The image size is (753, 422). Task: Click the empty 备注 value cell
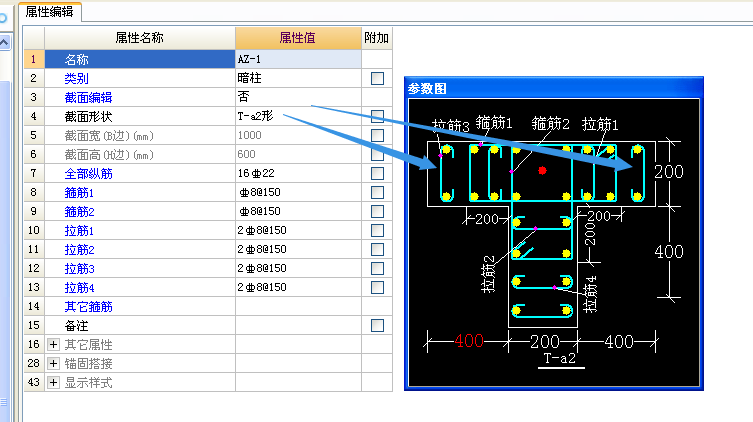pos(298,325)
